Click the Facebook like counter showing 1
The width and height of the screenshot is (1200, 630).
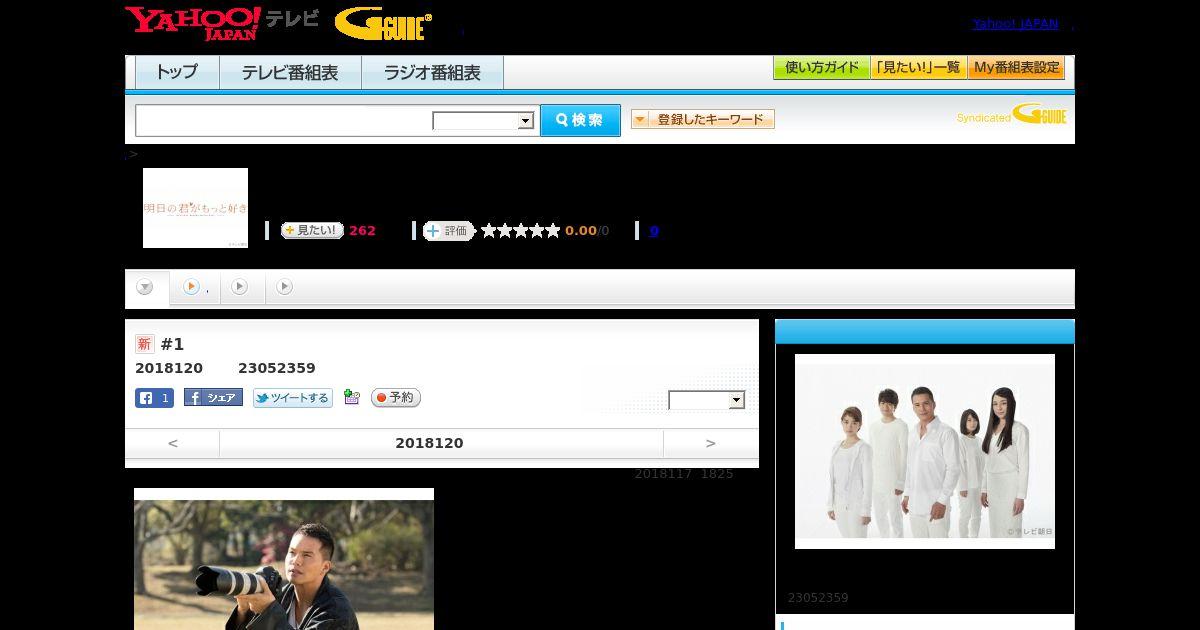(x=154, y=398)
